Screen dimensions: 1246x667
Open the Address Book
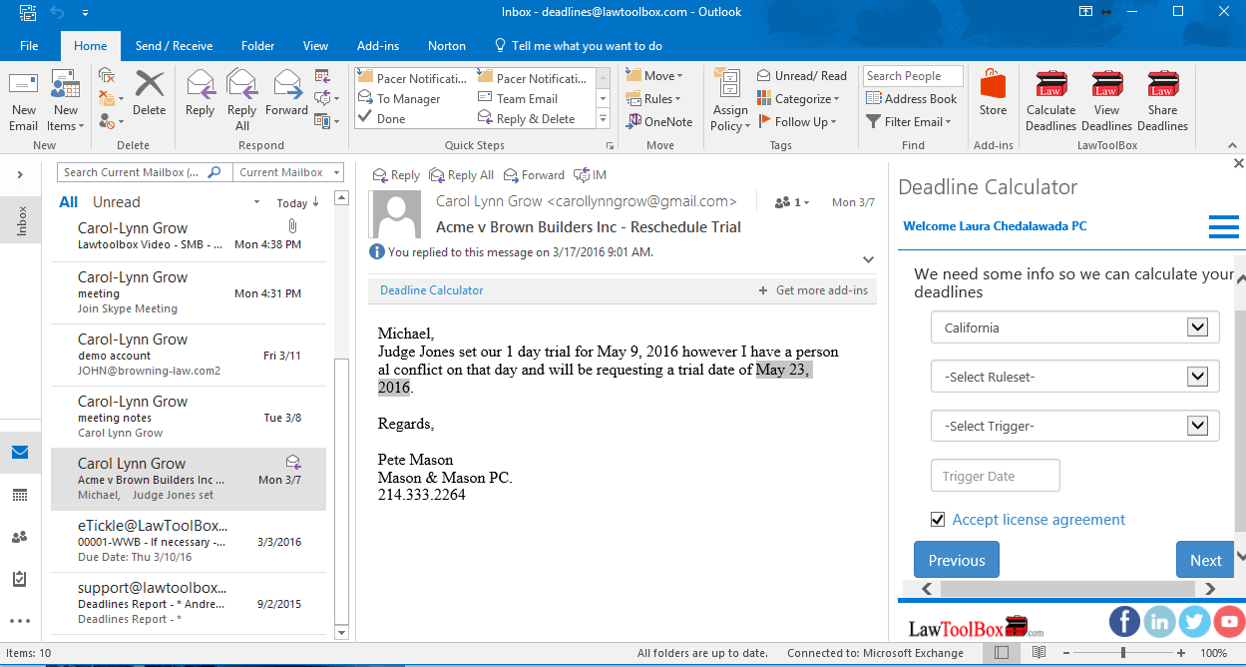click(x=911, y=99)
